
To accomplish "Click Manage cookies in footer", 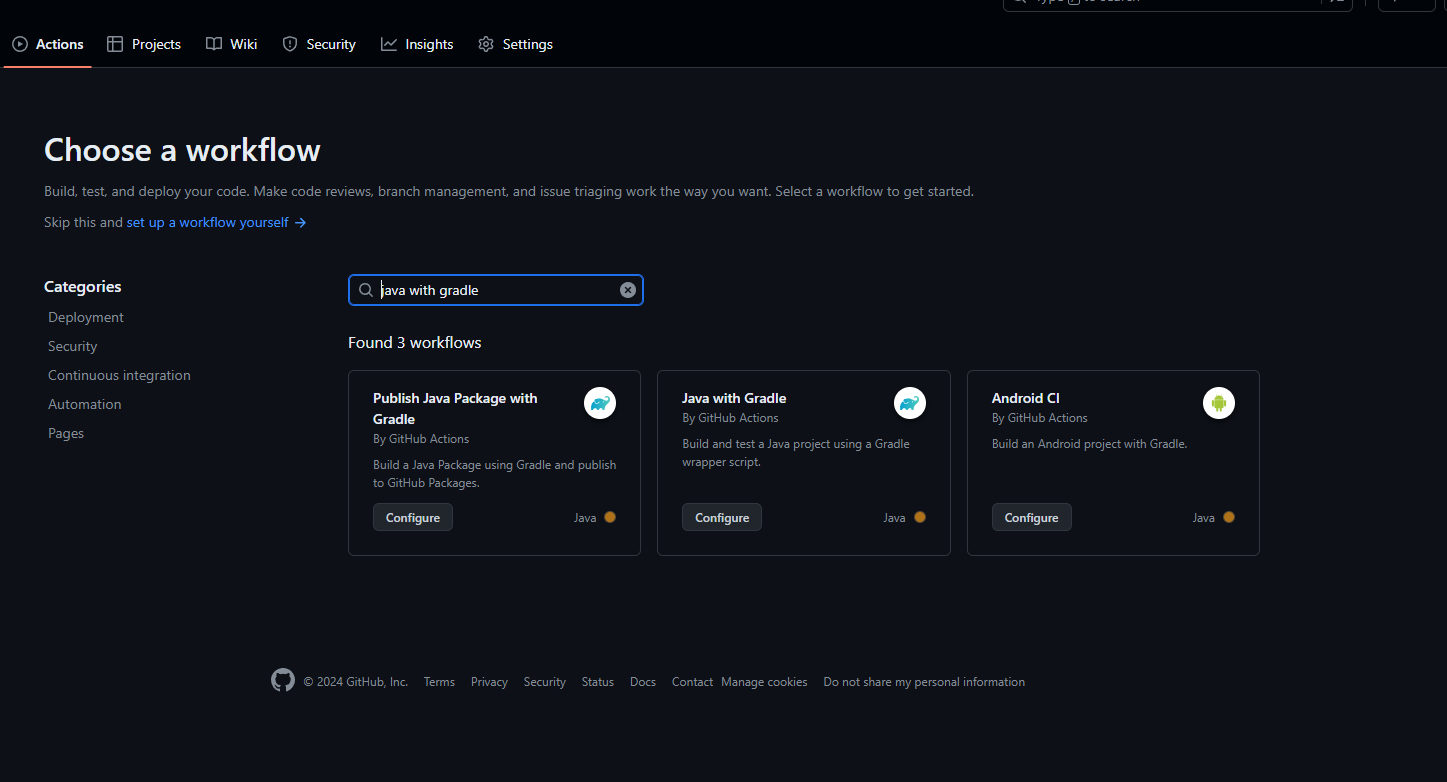I will point(764,682).
